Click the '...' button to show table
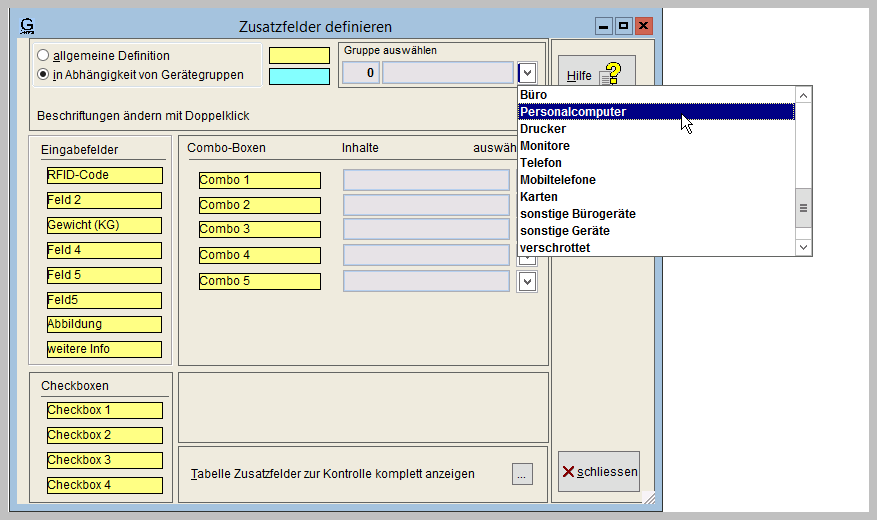 (522, 475)
